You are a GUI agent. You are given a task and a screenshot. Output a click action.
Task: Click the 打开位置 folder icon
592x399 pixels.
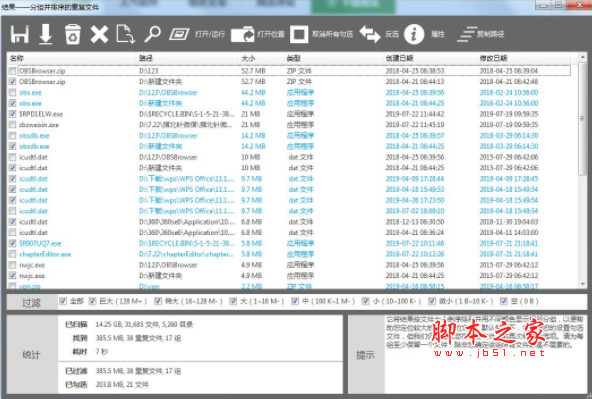point(243,34)
